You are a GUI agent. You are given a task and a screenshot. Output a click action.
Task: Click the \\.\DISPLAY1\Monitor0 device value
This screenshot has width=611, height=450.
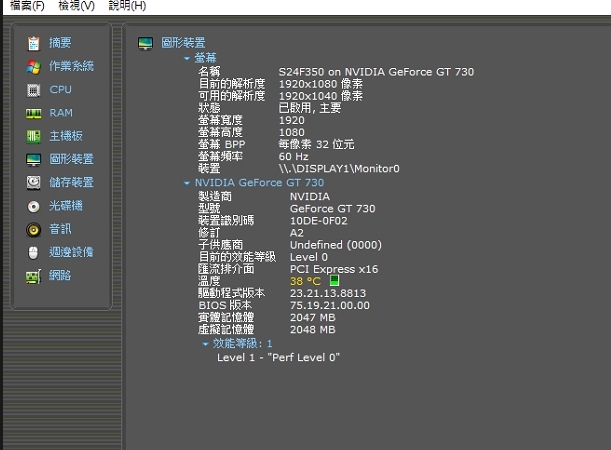coord(339,169)
